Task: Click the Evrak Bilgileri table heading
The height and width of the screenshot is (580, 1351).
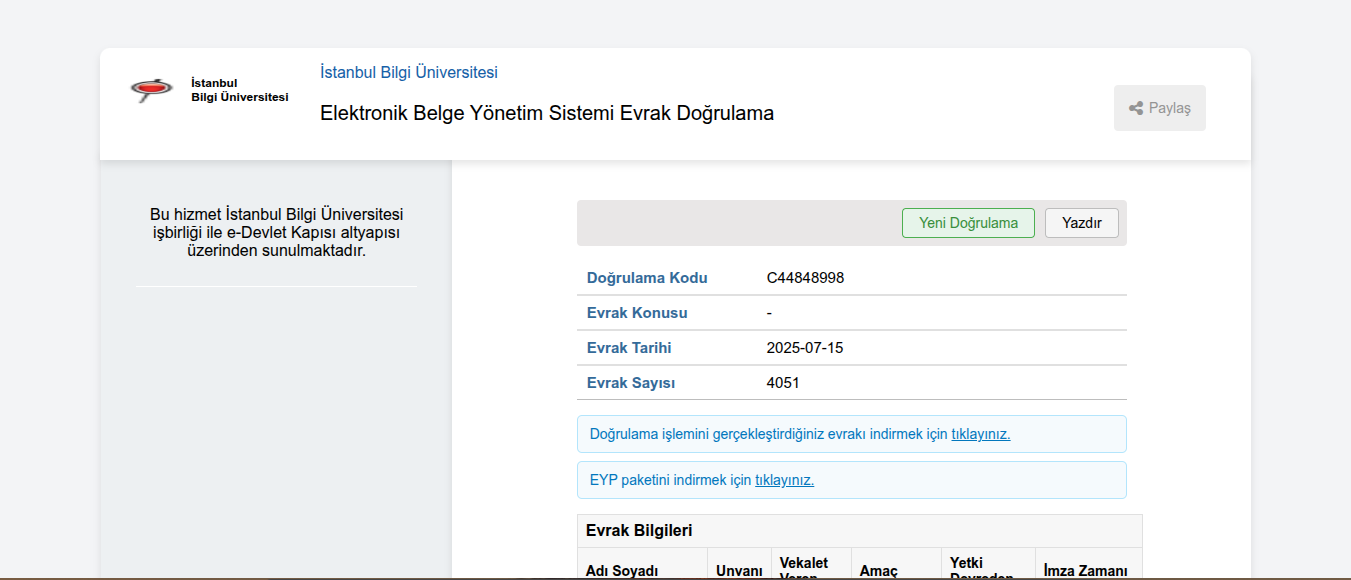Action: [x=639, y=530]
